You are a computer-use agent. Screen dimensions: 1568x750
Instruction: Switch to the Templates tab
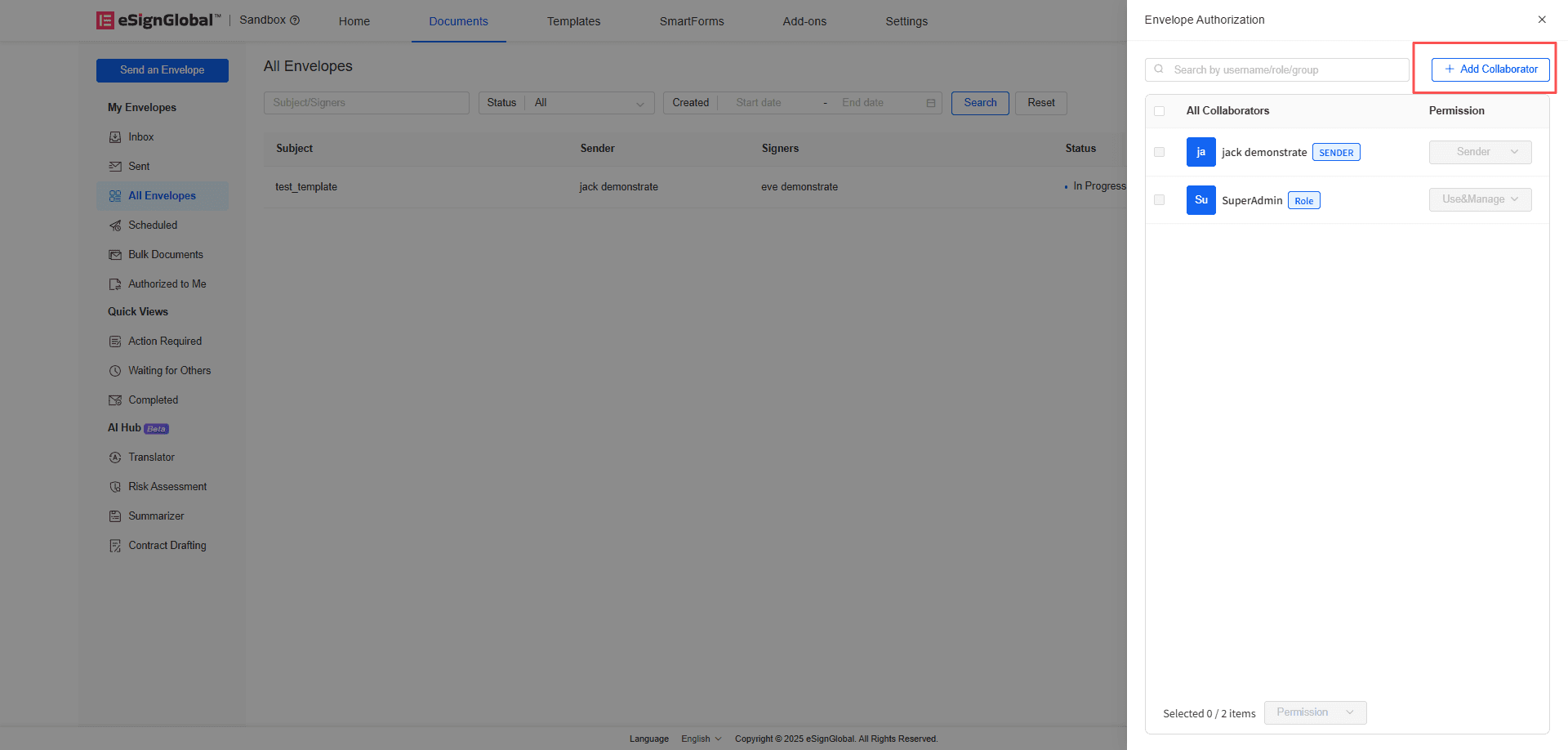tap(573, 21)
